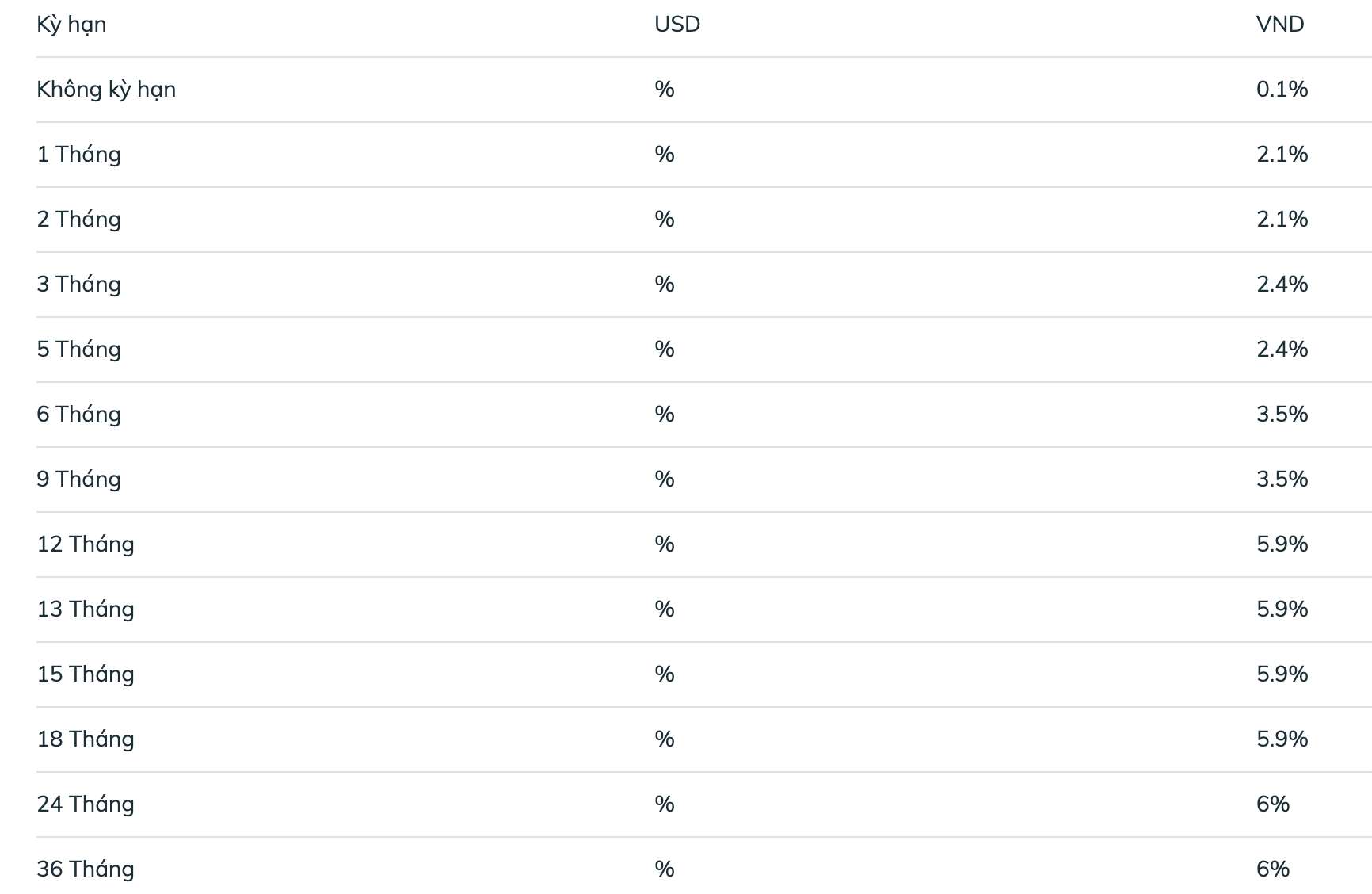
Task: Click the 5 Tháng term label
Action: (x=78, y=350)
